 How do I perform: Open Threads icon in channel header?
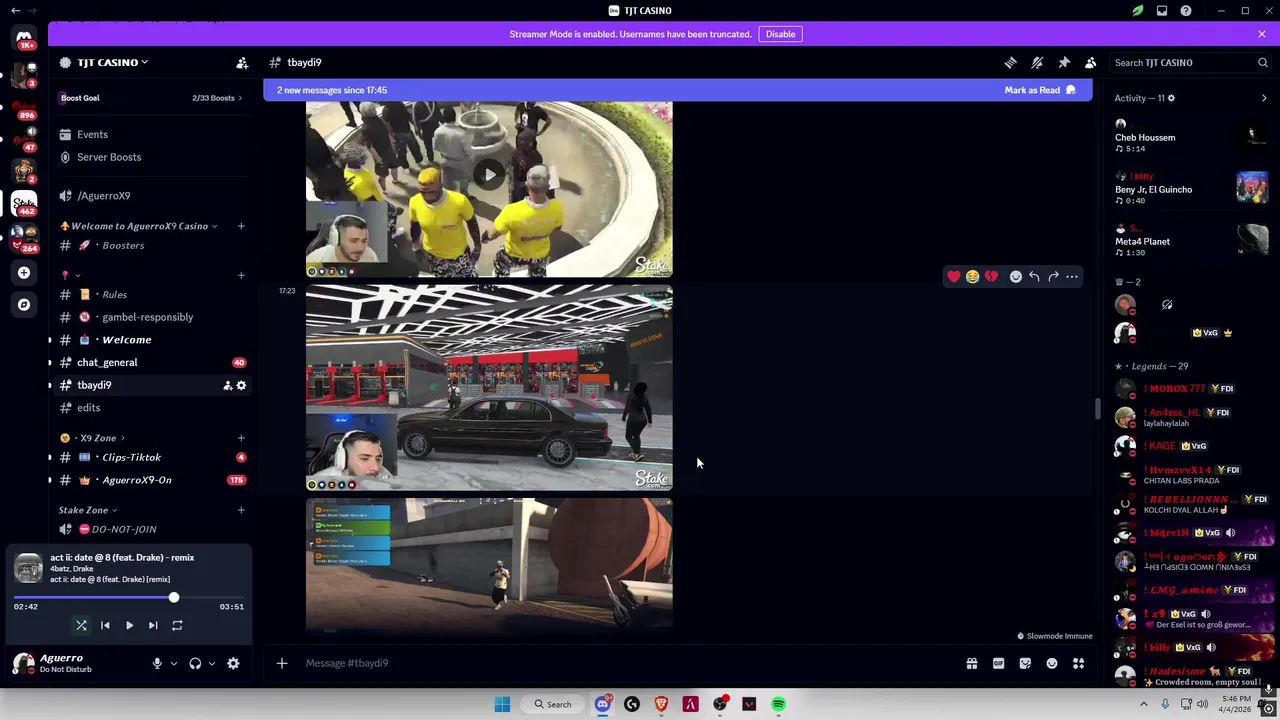[1010, 62]
